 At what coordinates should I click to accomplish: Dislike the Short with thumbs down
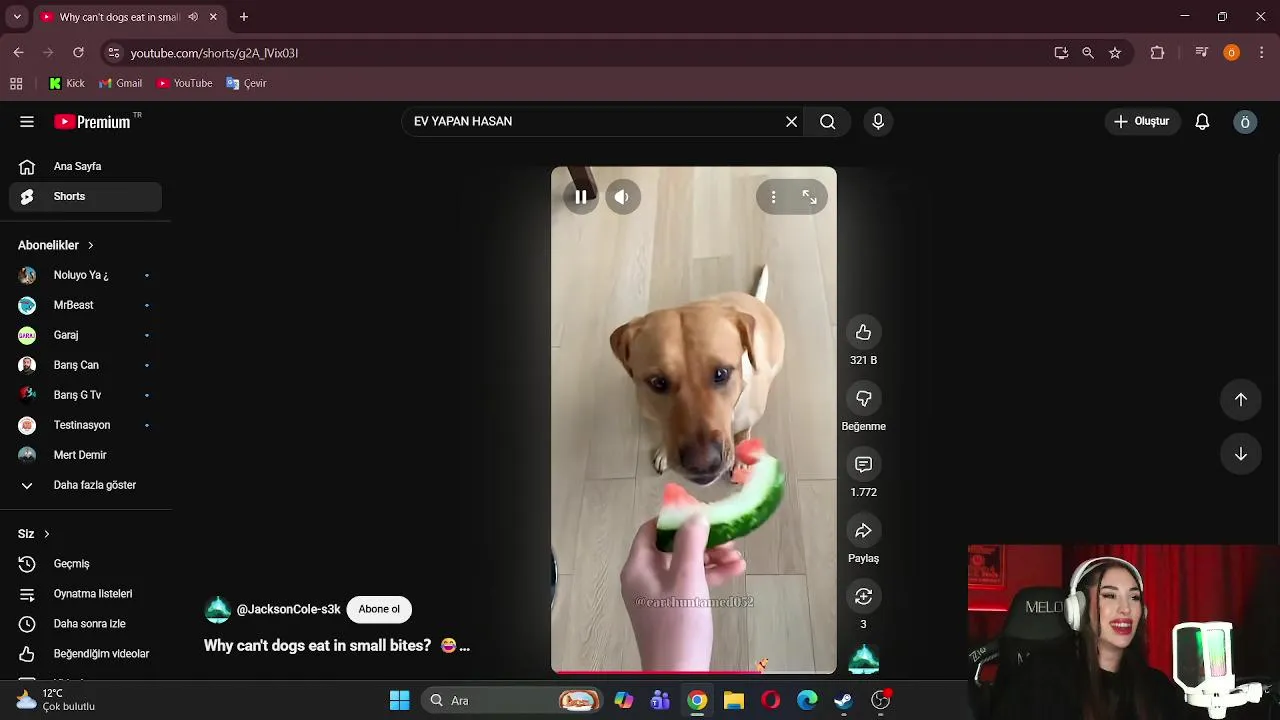click(863, 399)
